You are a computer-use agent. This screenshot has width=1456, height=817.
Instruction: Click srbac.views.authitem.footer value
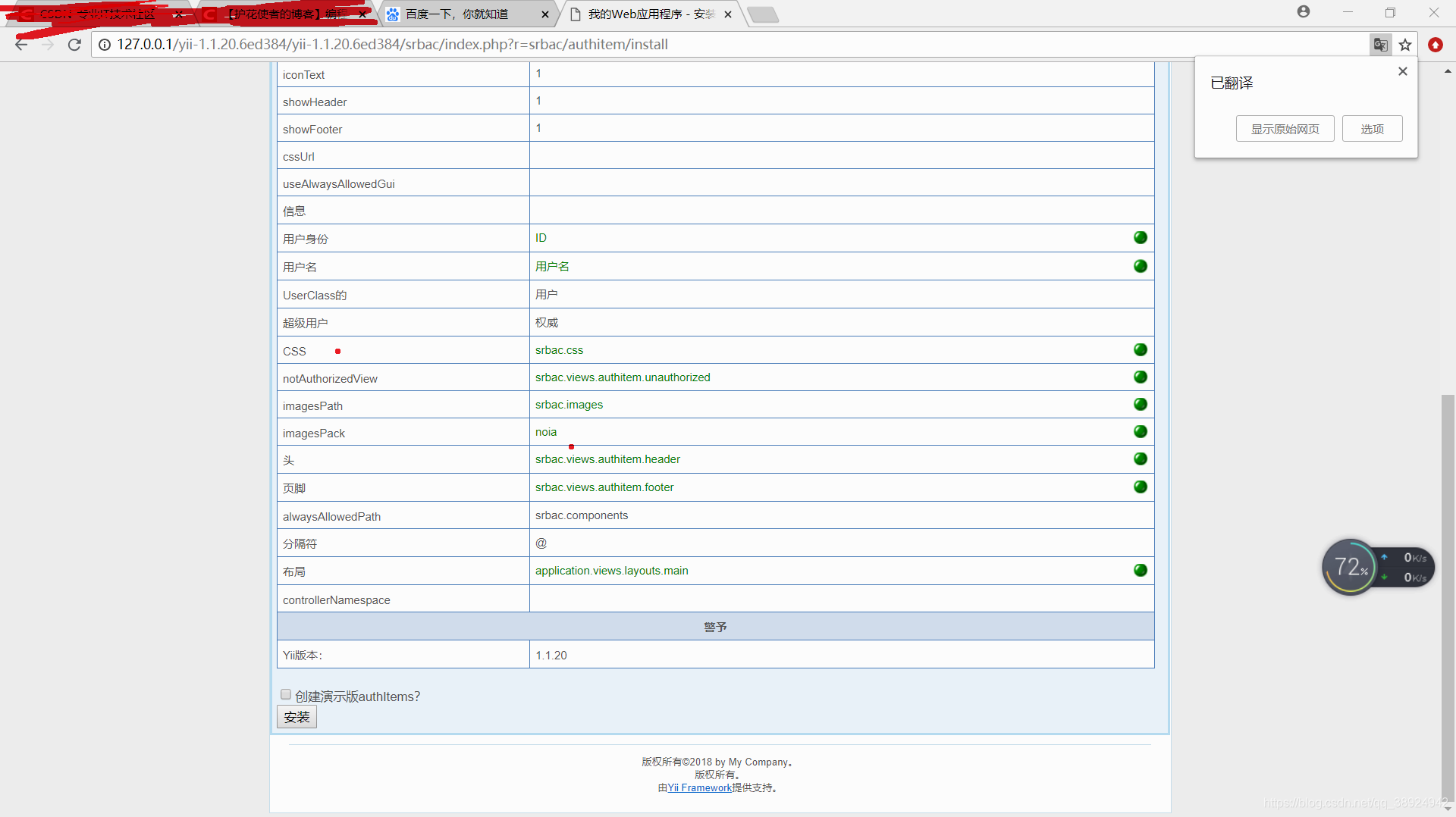point(604,487)
